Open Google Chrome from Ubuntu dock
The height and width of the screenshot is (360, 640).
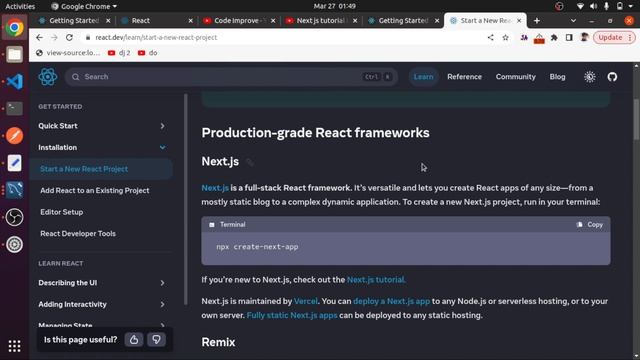pyautogui.click(x=14, y=27)
